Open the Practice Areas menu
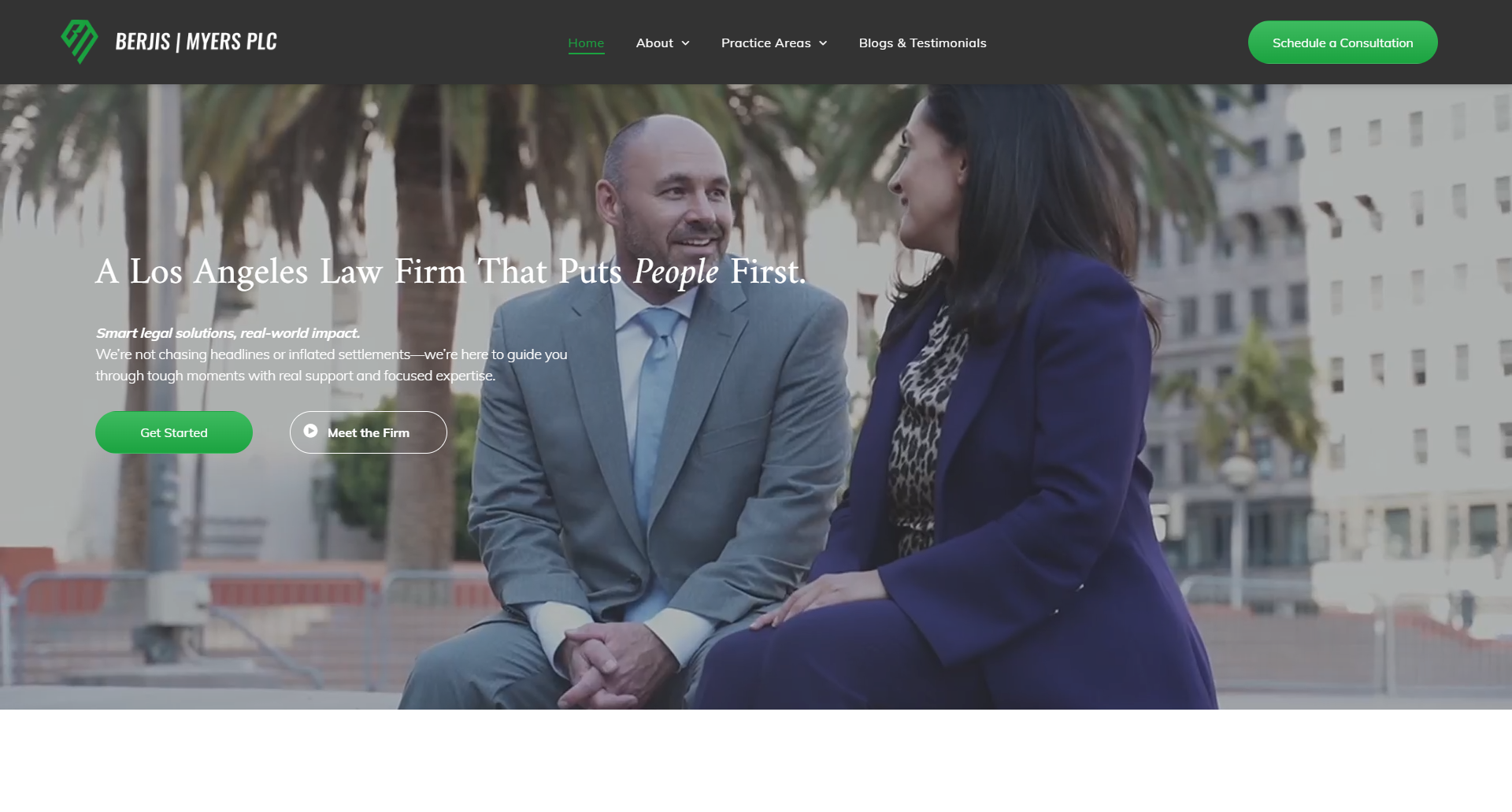This screenshot has width=1512, height=812. tap(765, 43)
